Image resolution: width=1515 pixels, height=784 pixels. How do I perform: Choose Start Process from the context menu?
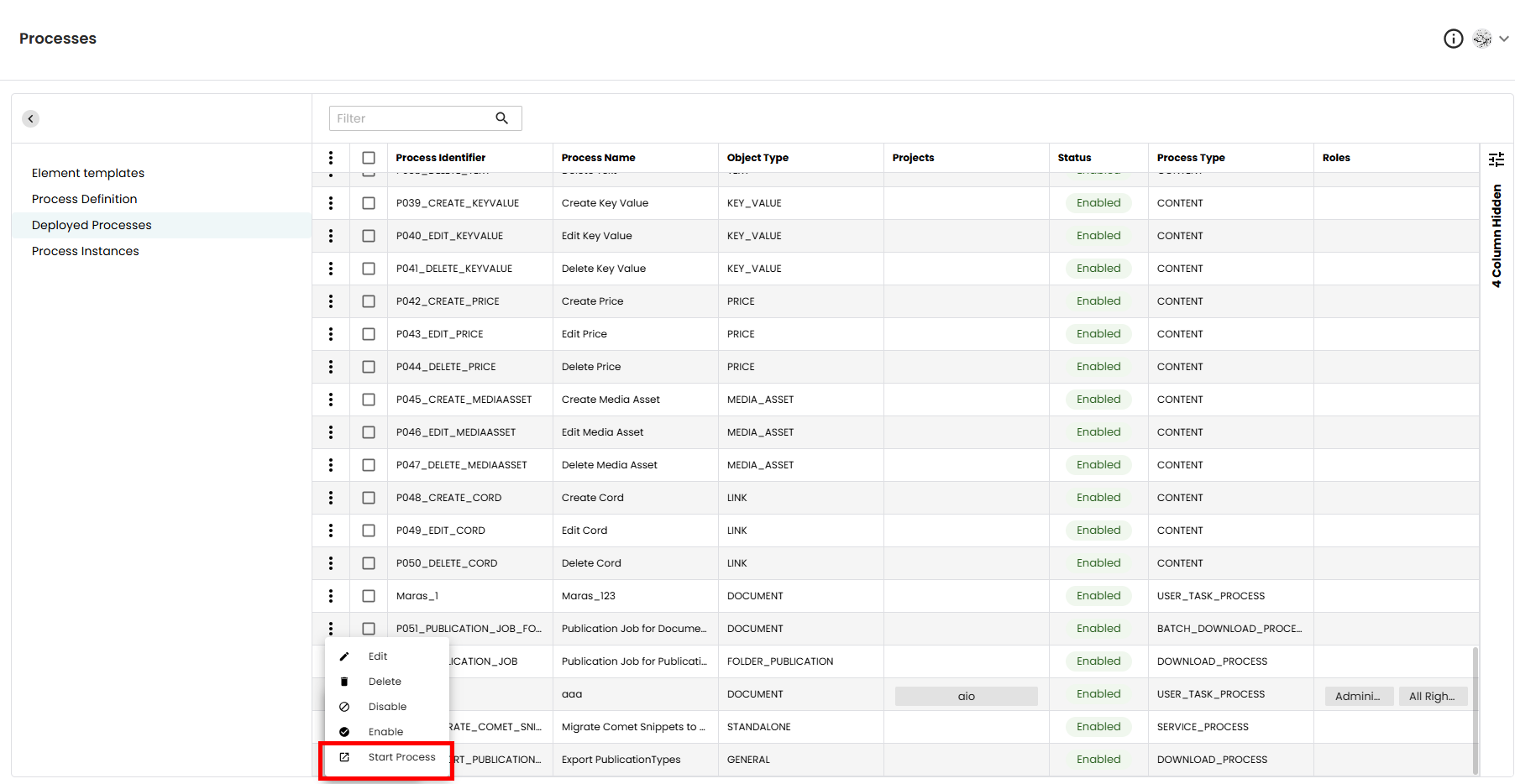(401, 757)
